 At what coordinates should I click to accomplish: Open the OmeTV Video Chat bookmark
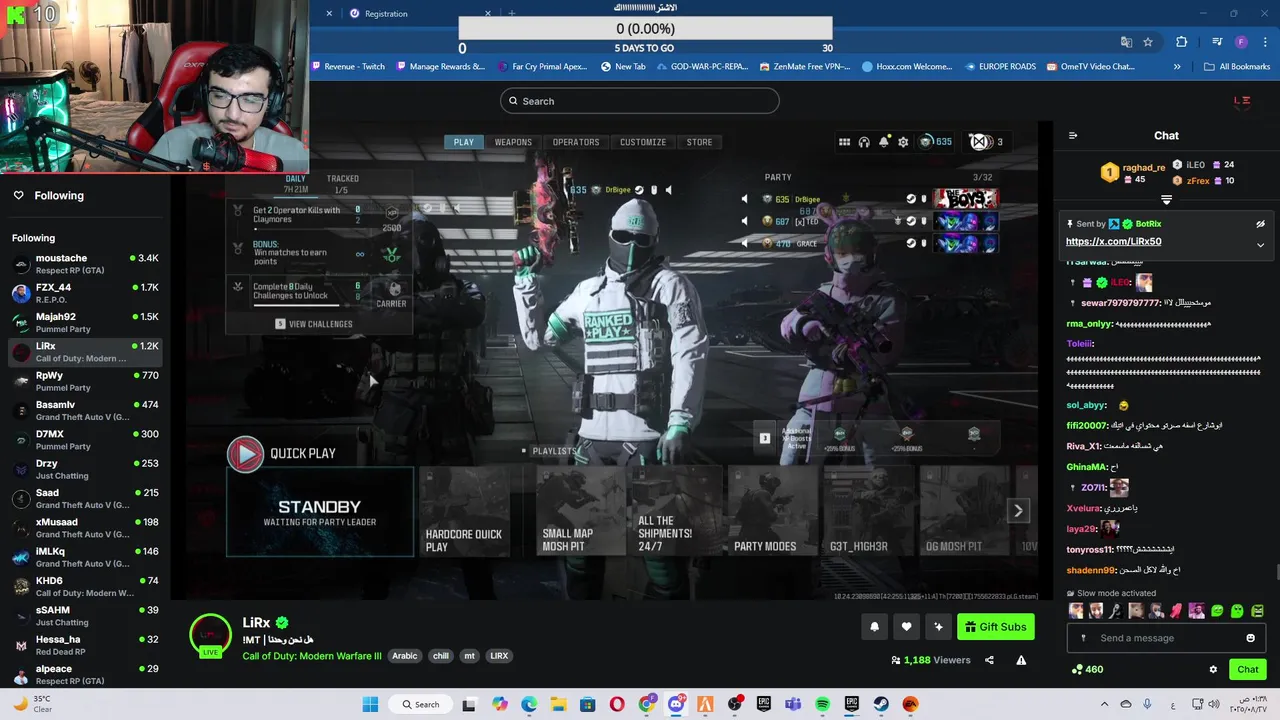click(x=1091, y=67)
